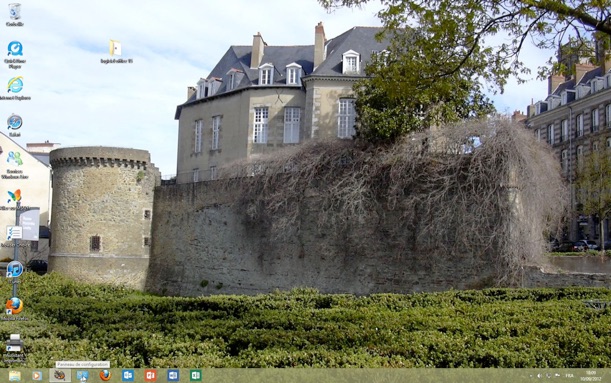Select the printer icon on the desktop
611x383 pixels.
tap(14, 347)
